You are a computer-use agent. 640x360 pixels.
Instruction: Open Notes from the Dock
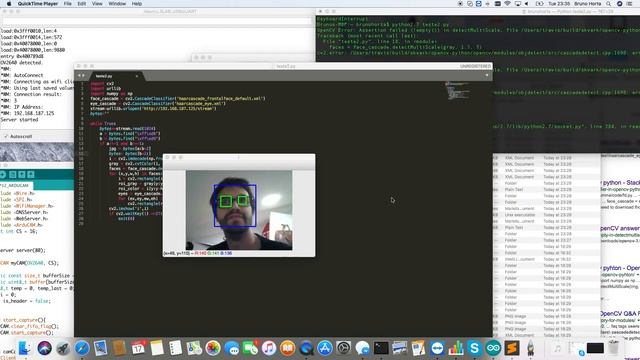click(157, 348)
